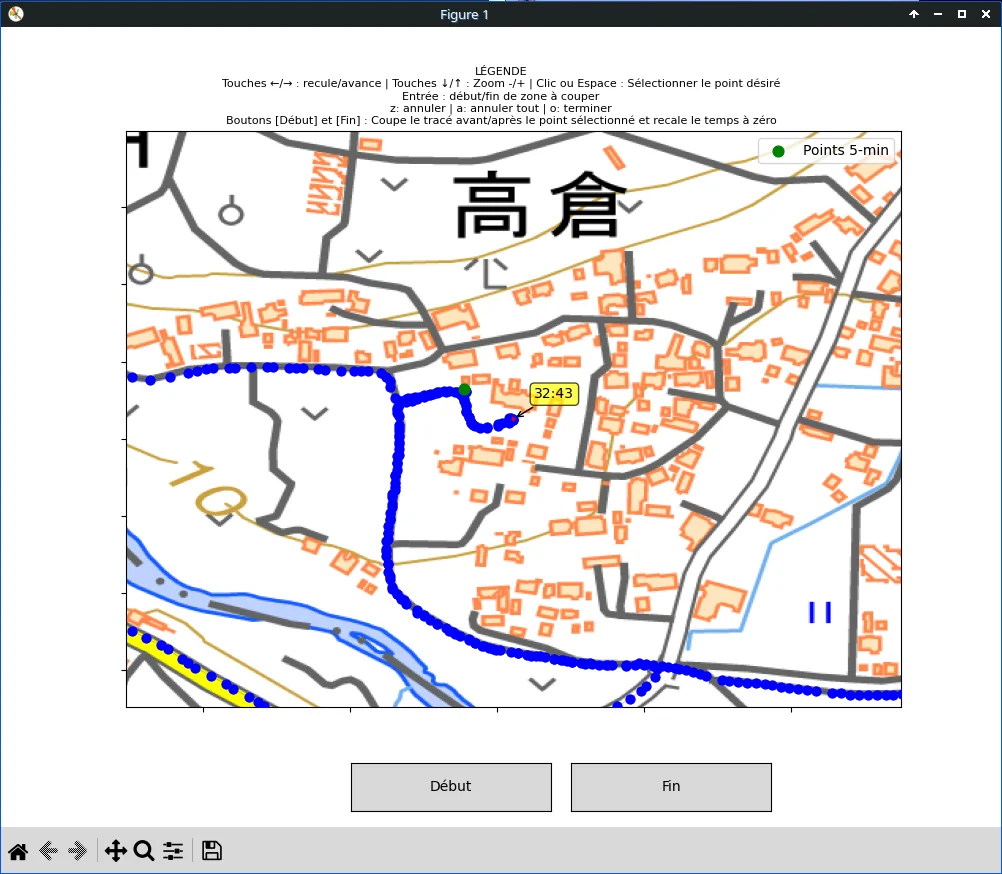Click the 'Points 5-min' legend text
This screenshot has height=874, width=1002.
tap(846, 151)
